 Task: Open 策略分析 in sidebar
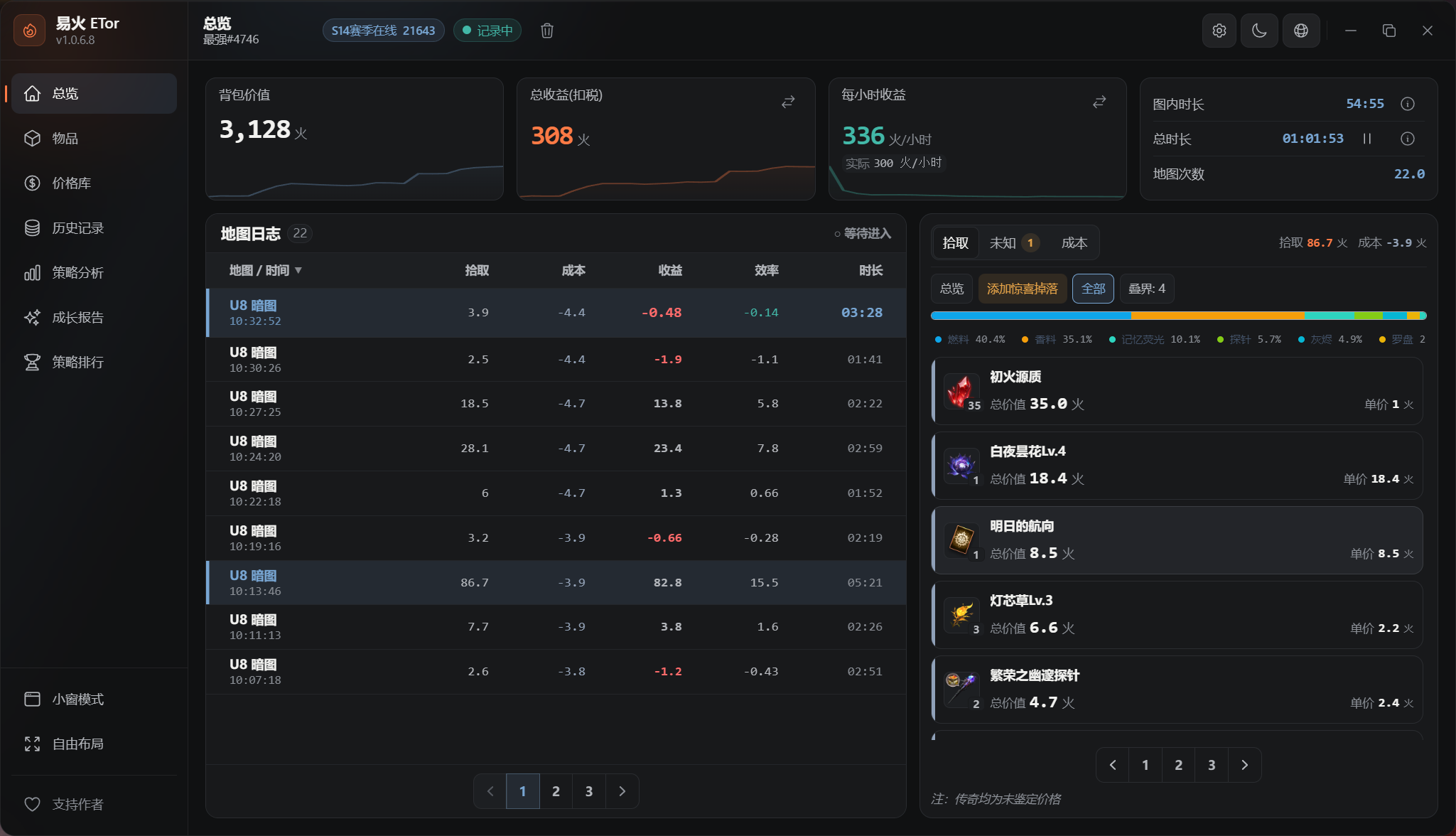point(94,272)
